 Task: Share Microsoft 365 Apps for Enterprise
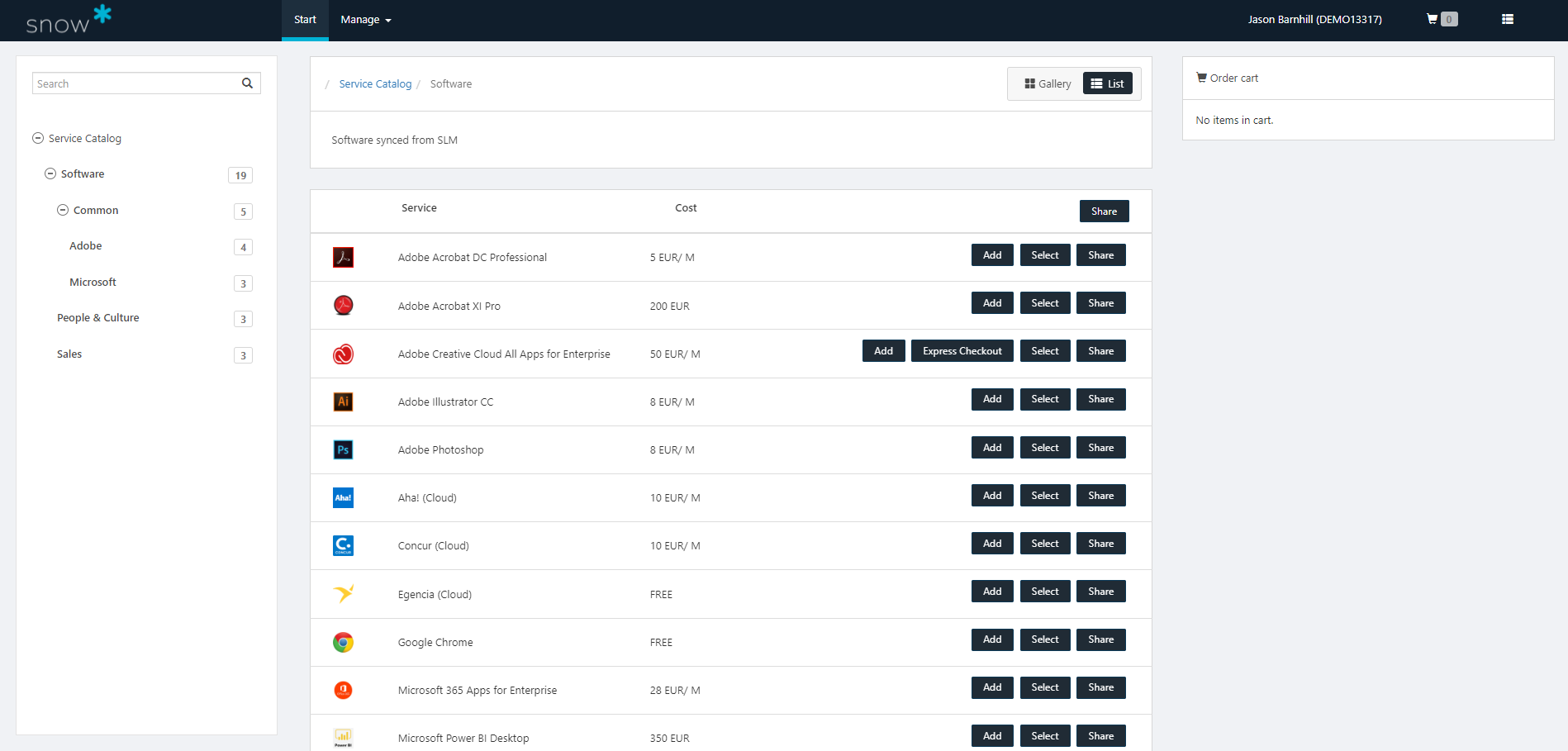(1101, 687)
